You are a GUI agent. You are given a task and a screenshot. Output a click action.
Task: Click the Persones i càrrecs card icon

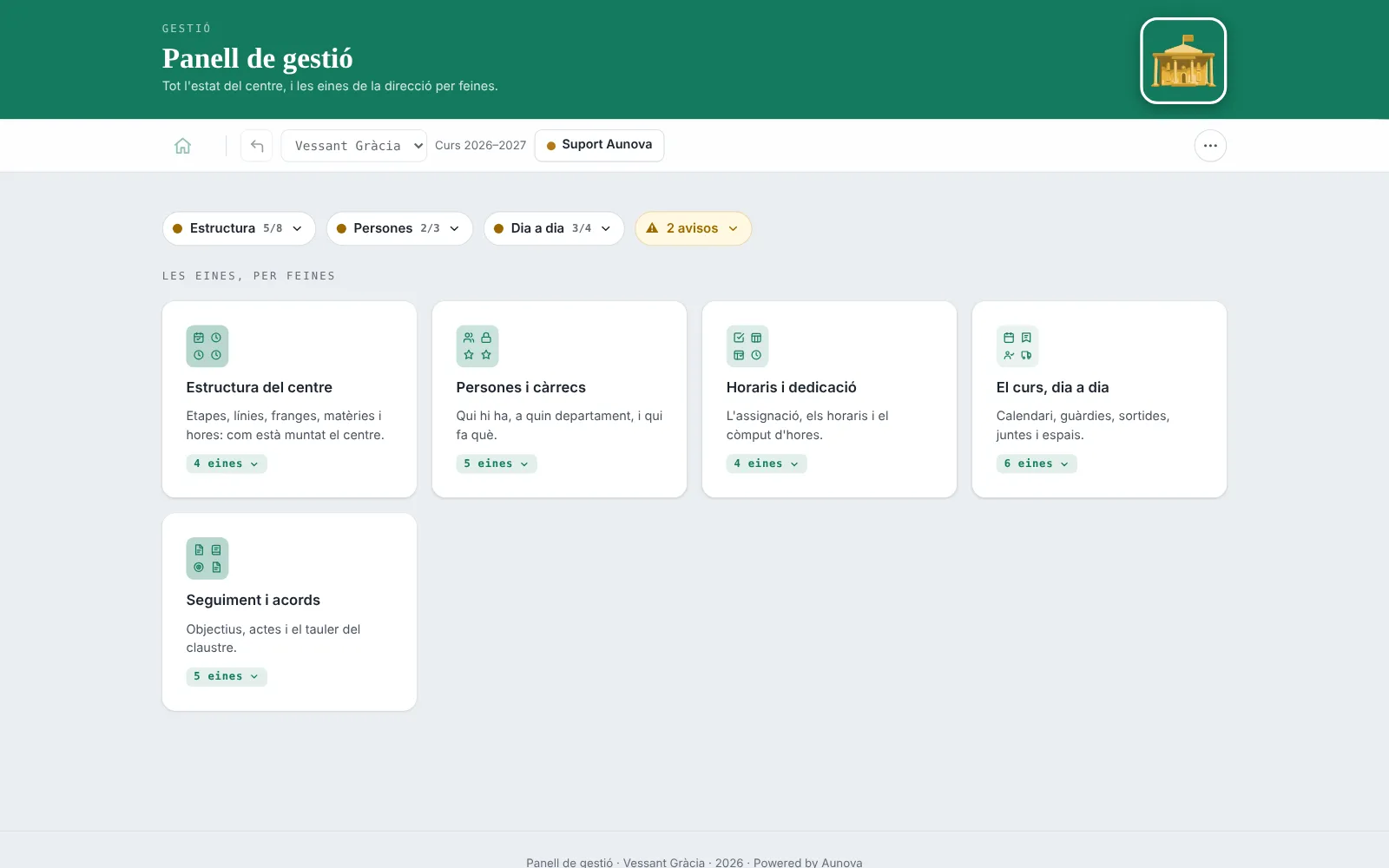(x=477, y=346)
